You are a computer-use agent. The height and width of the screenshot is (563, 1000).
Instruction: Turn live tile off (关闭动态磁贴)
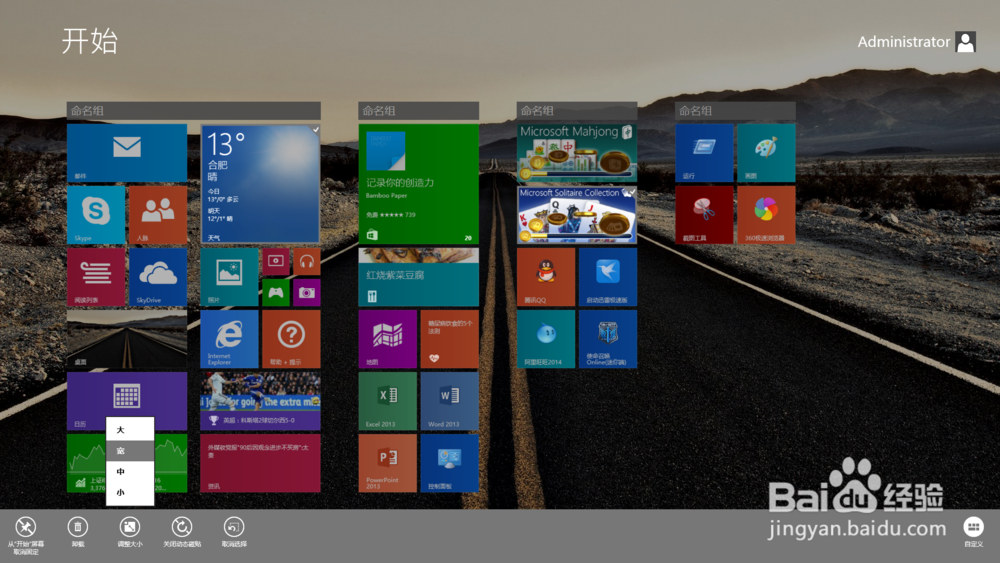(182, 532)
